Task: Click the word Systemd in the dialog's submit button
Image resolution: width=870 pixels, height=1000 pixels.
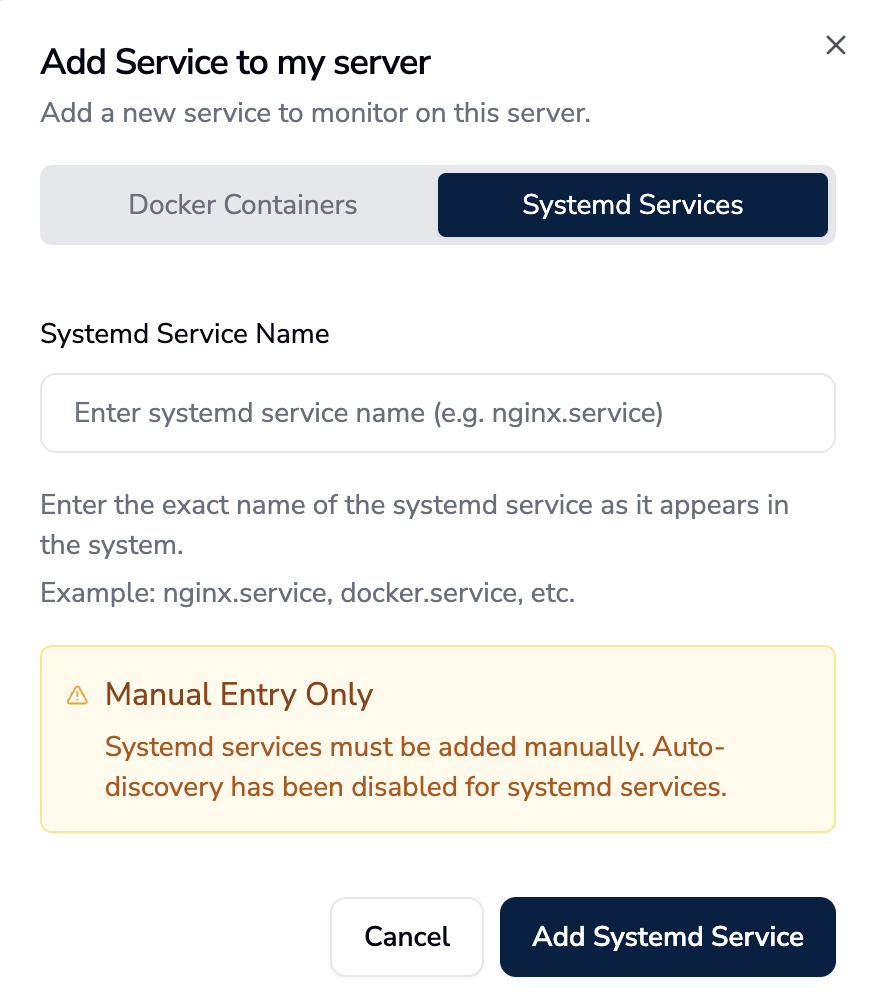Action: tap(640, 937)
